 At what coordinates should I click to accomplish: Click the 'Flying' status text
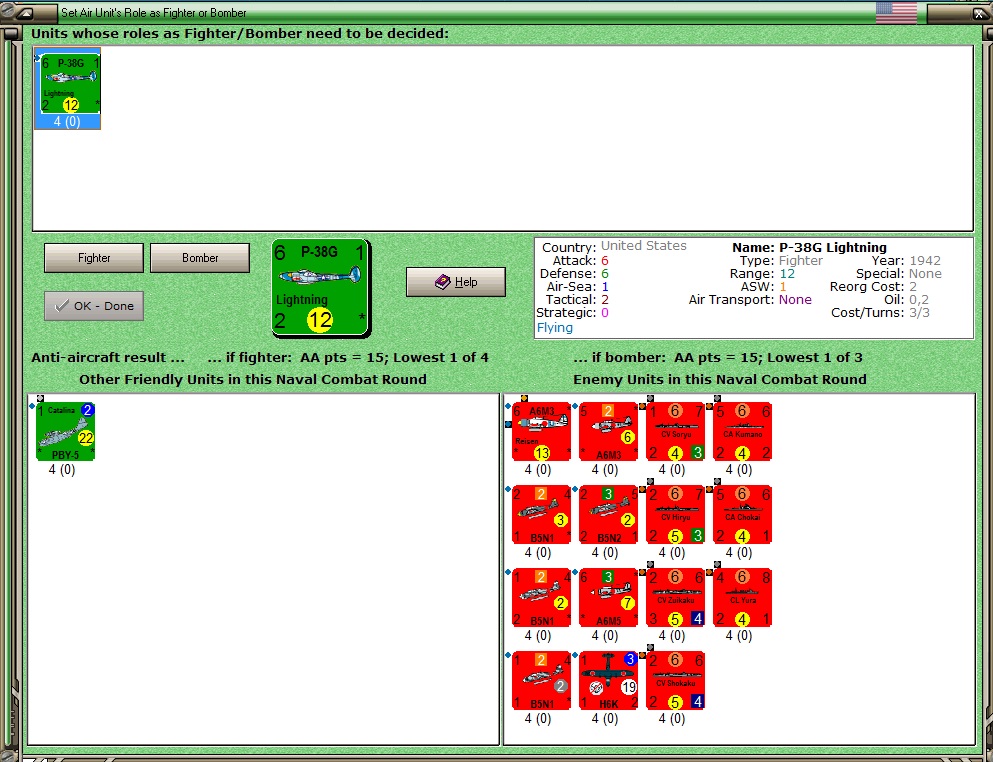point(555,327)
